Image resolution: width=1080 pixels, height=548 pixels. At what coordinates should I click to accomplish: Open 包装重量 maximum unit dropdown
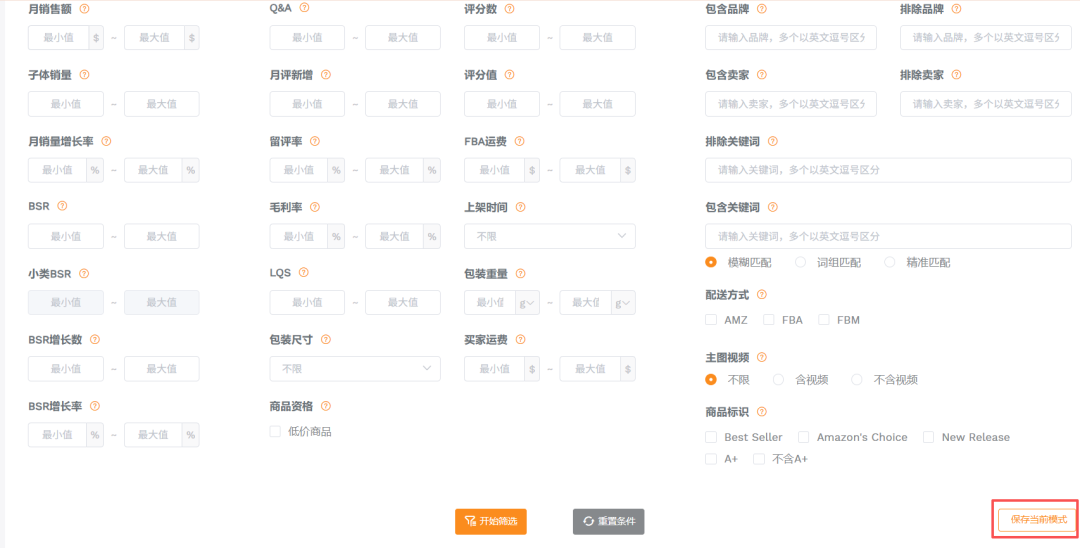(625, 303)
